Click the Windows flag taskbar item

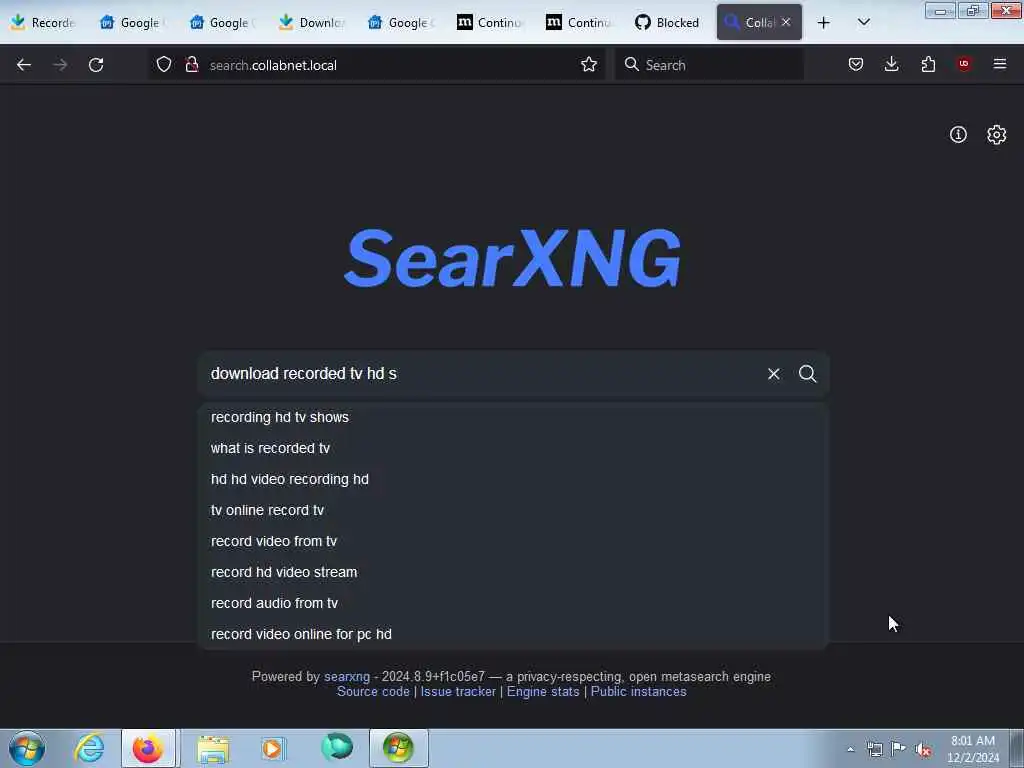coord(398,748)
